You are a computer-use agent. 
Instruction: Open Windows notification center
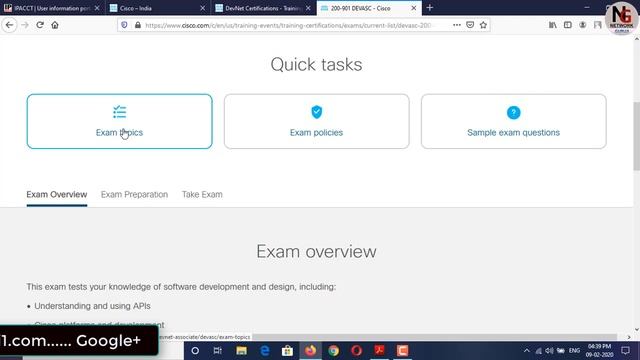pos(625,351)
